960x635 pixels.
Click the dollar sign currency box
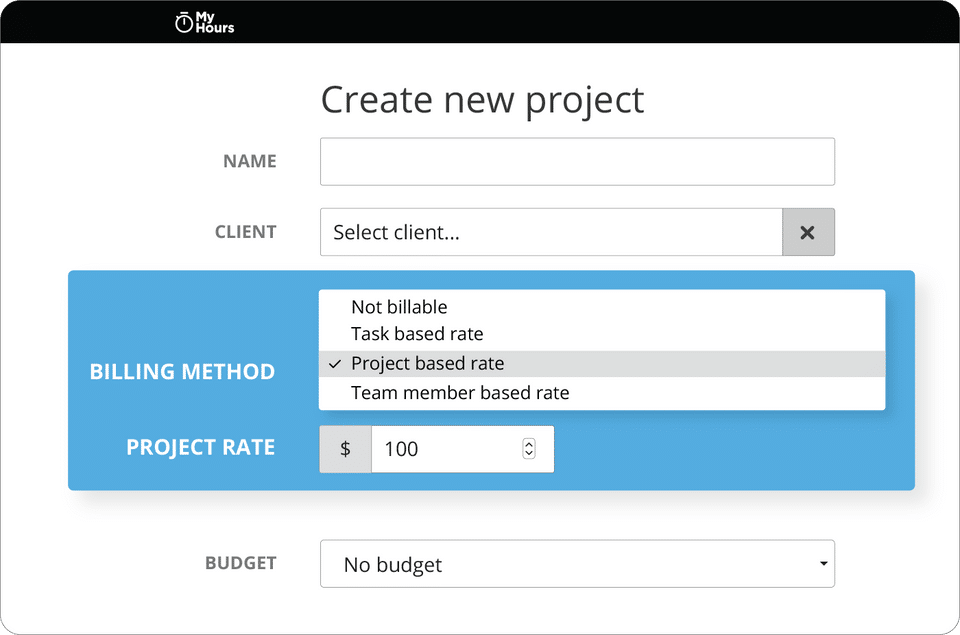click(345, 449)
